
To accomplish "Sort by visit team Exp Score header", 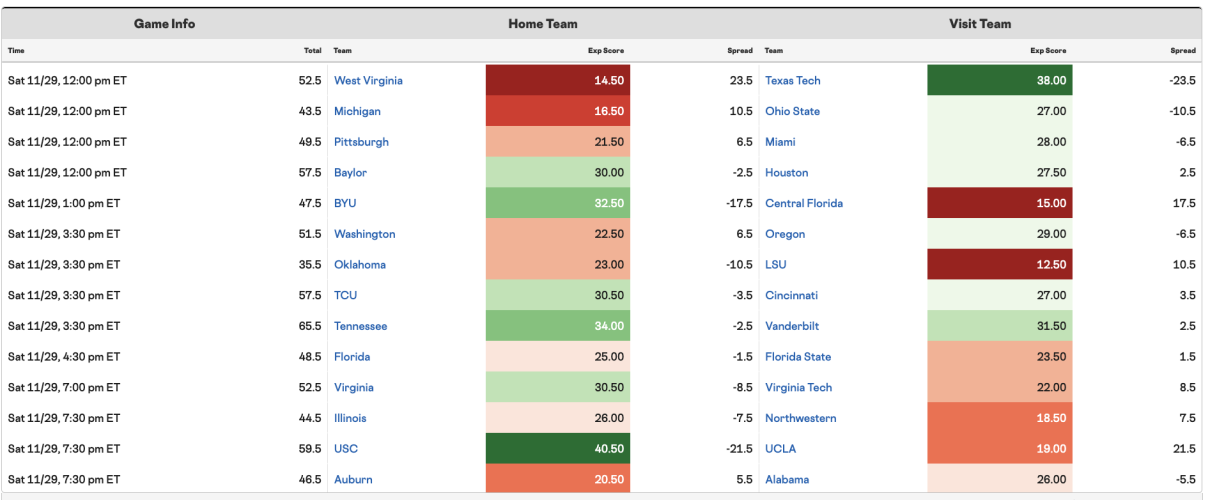I will (1048, 50).
